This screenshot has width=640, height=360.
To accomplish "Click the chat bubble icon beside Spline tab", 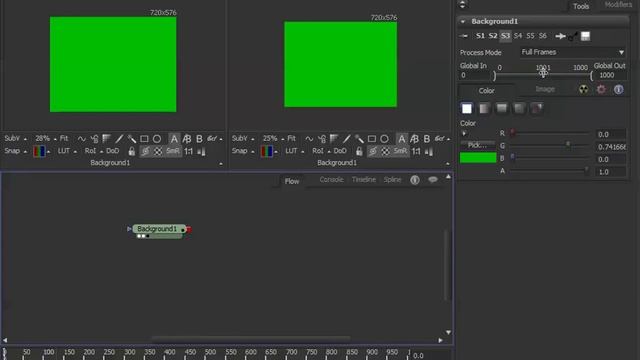I will tap(433, 180).
